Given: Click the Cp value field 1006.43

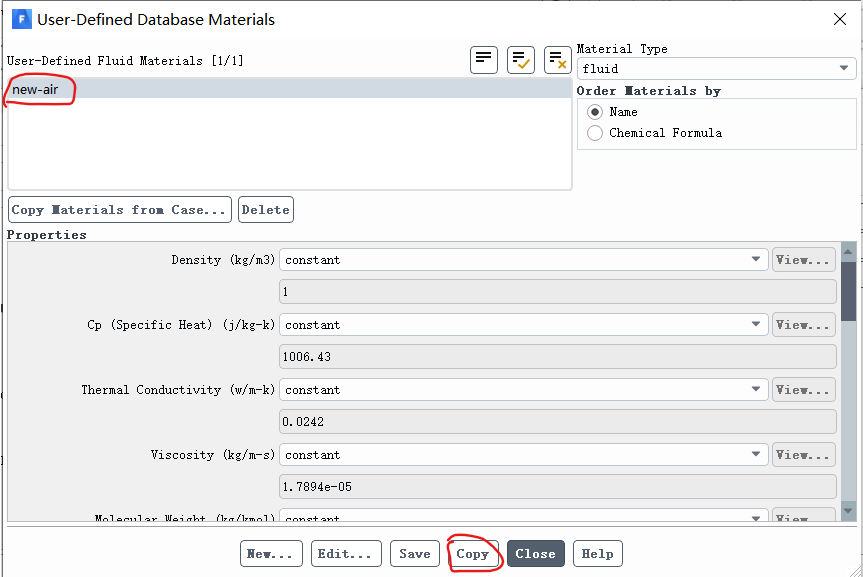Looking at the screenshot, I should [558, 357].
